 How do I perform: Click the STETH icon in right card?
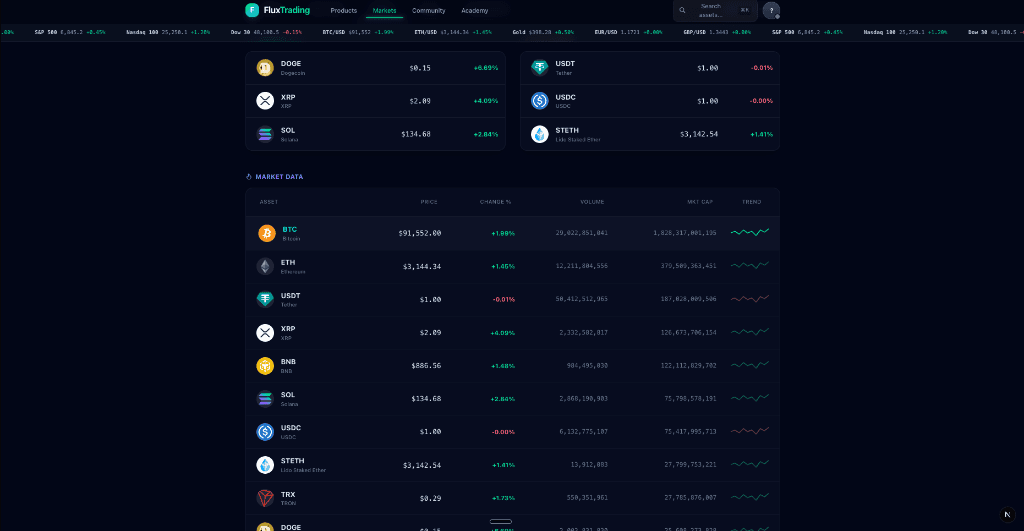point(540,134)
